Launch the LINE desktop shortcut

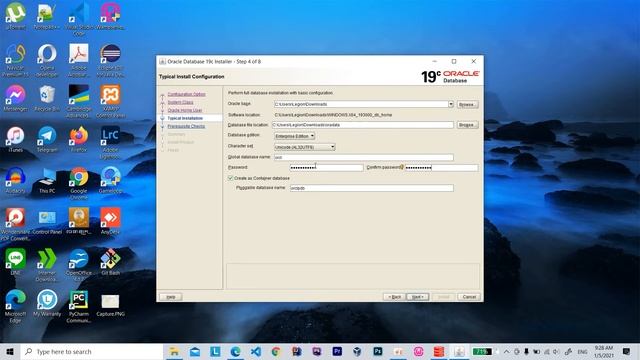pyautogui.click(x=16, y=262)
